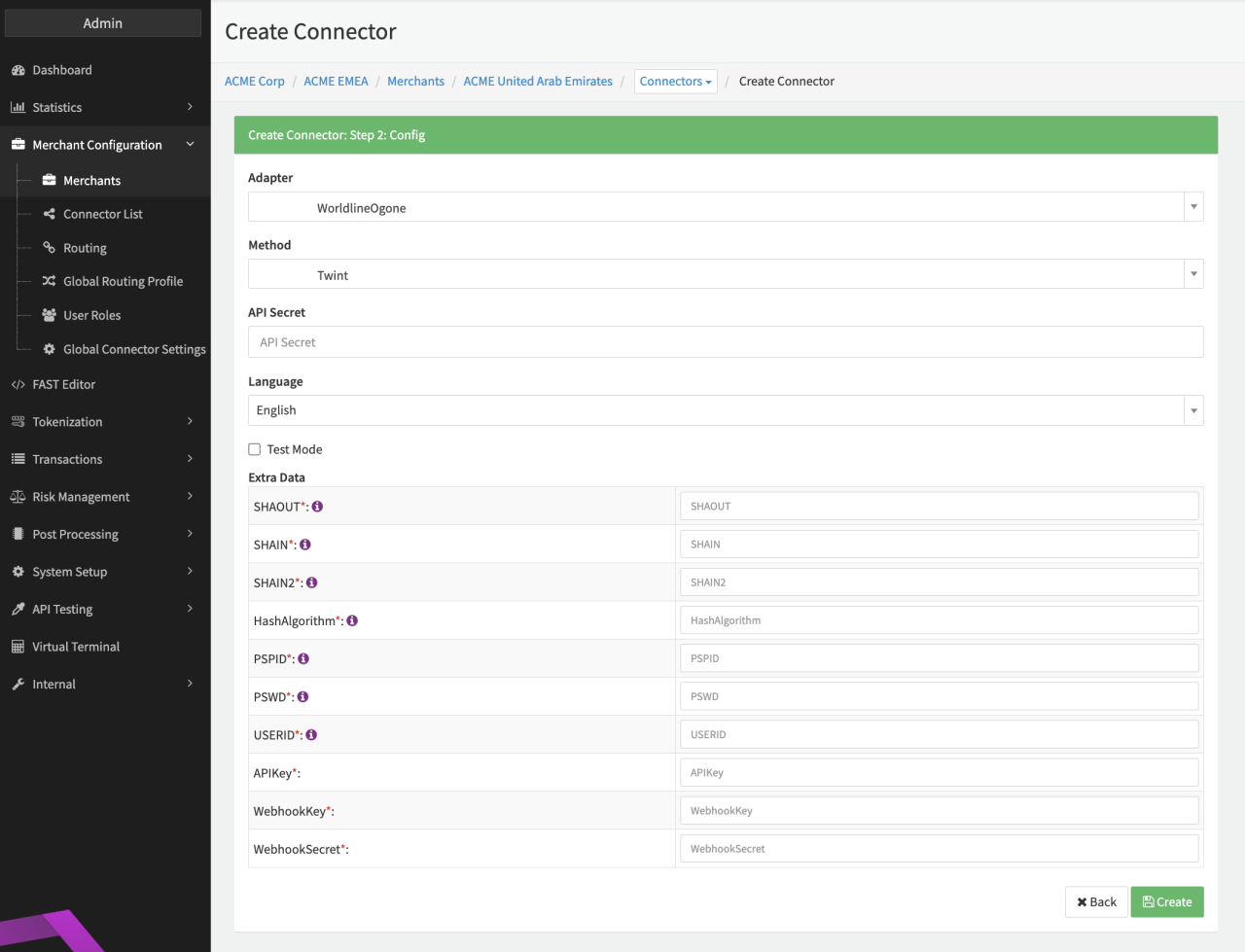This screenshot has width=1245, height=952.
Task: Click the Back button
Action: [1096, 902]
